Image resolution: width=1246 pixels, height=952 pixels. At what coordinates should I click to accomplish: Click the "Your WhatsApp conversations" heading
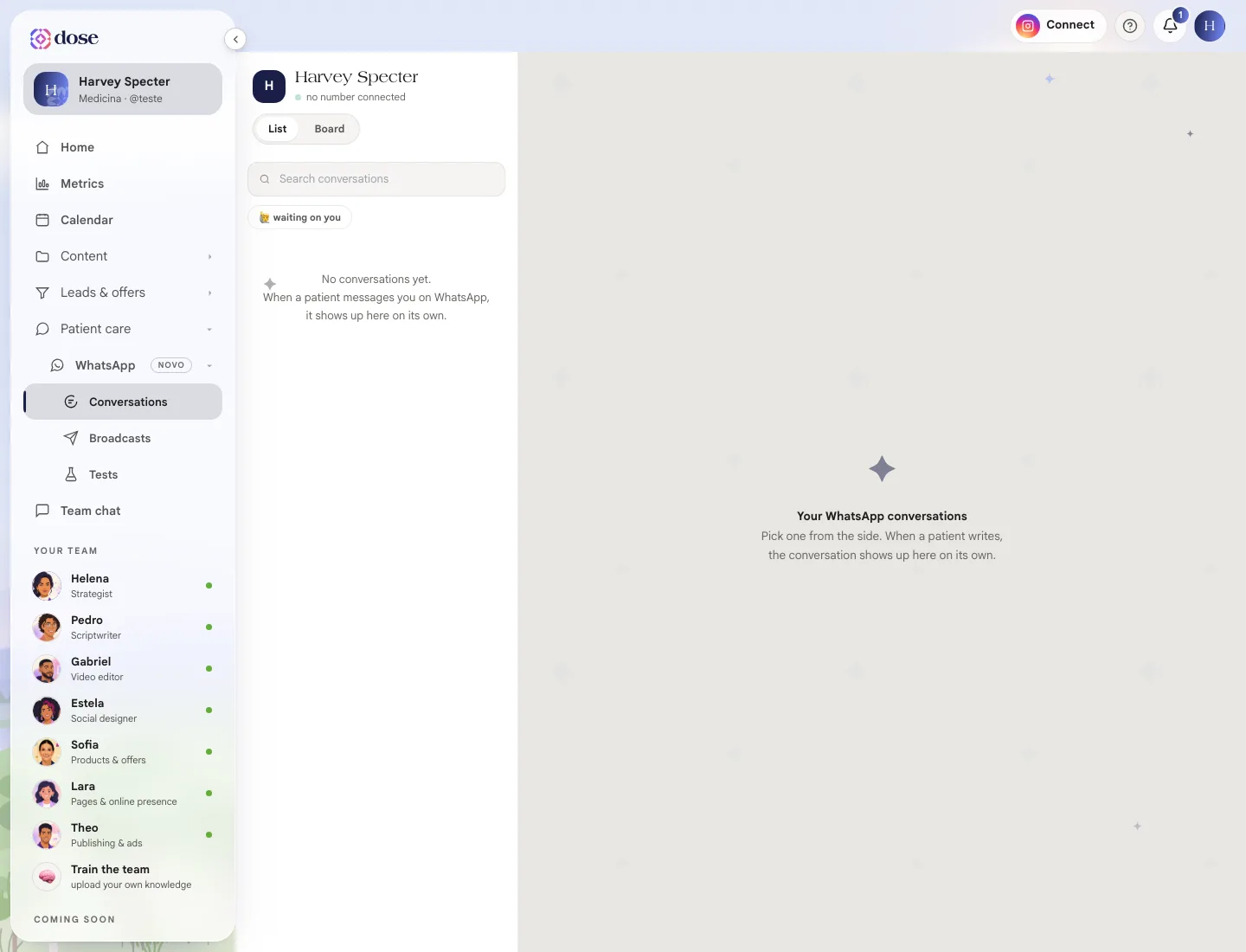(x=882, y=516)
